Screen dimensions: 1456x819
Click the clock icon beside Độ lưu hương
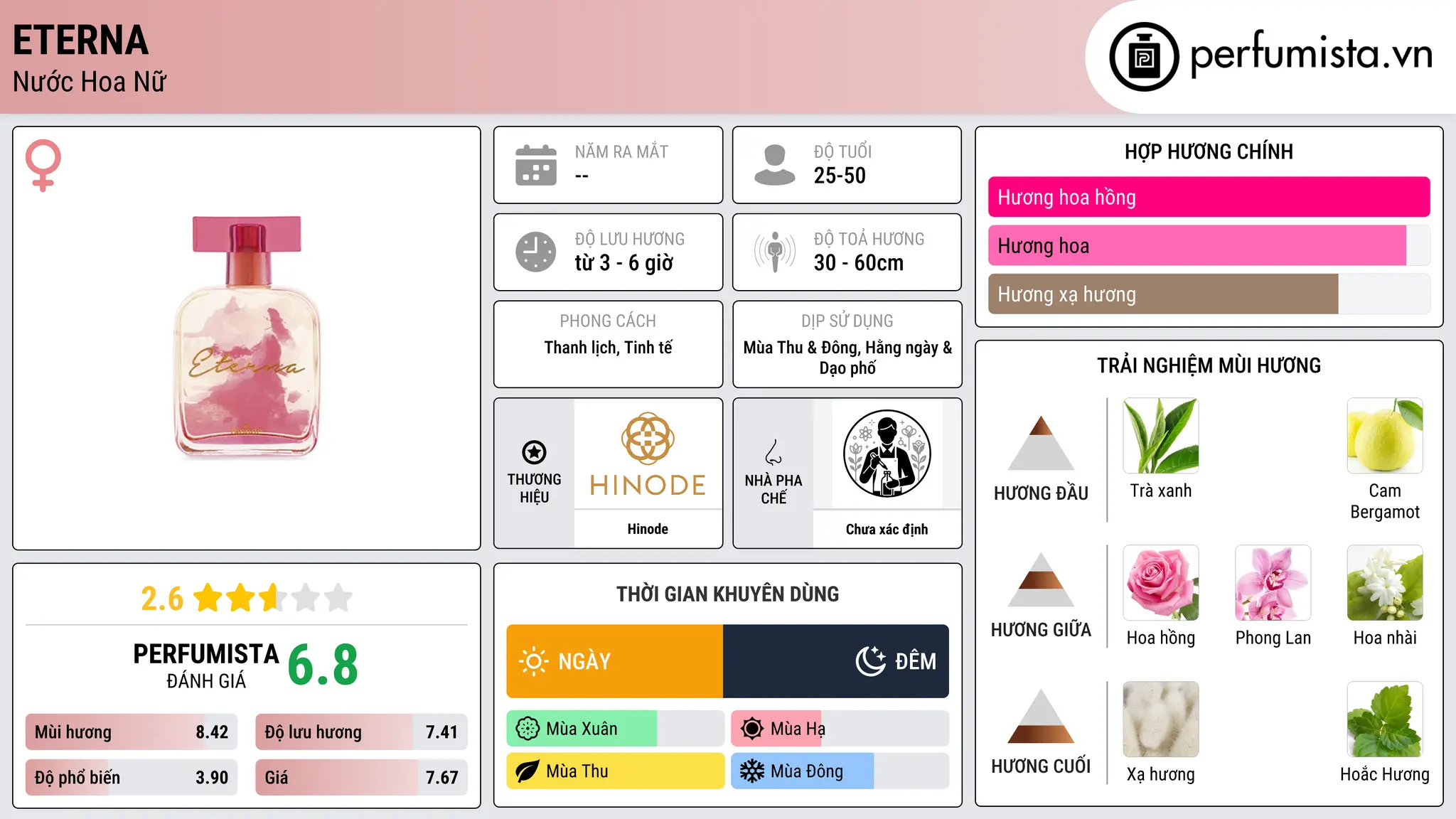536,252
